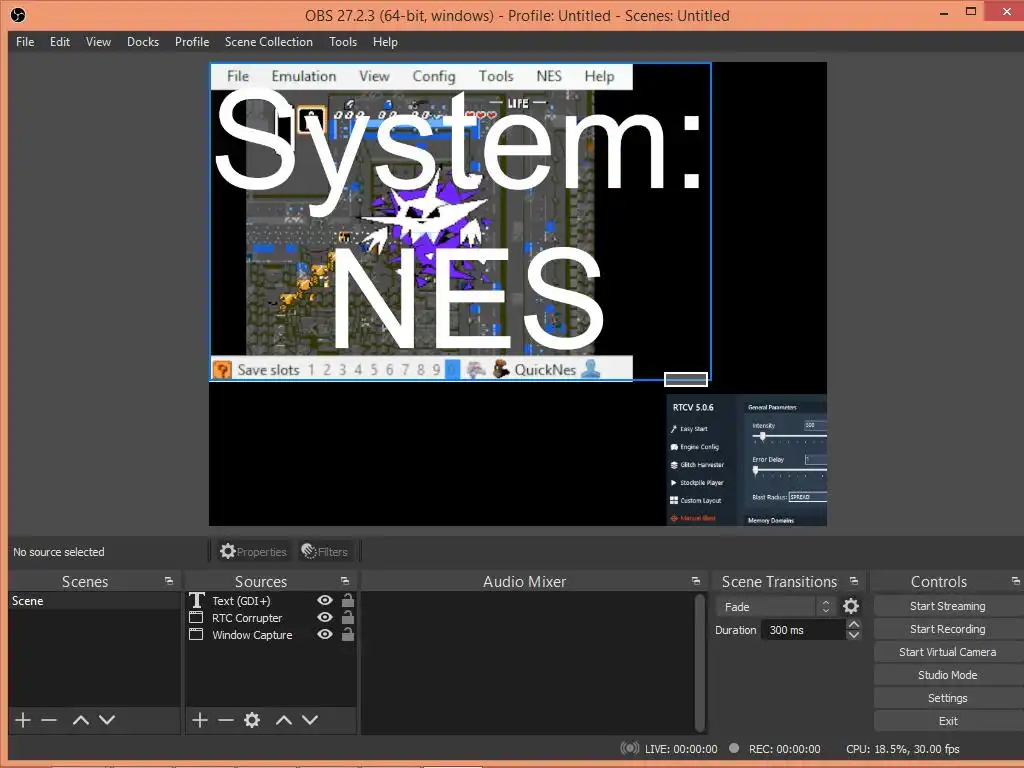1024x768 pixels.
Task: Click the recording status dot icon
Action: [734, 748]
